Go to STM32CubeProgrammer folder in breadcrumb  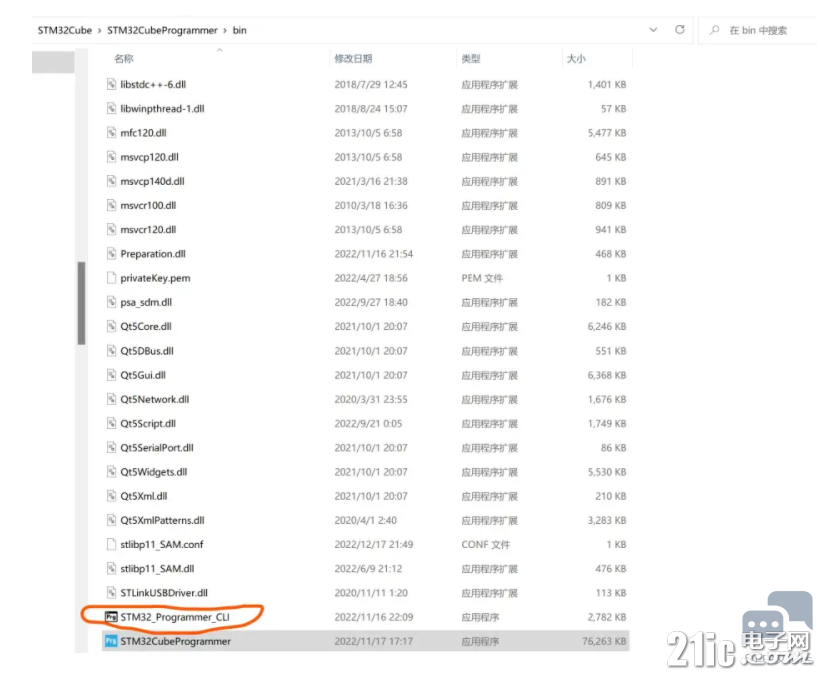162,30
